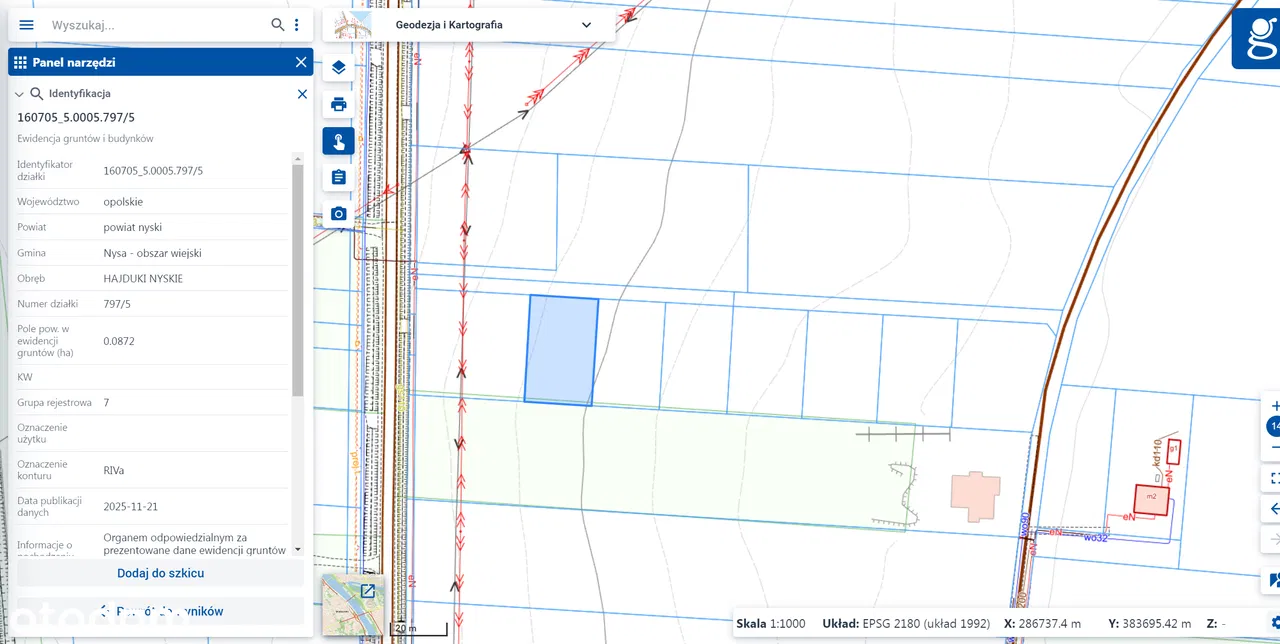Toggle the identification pointer tool

[338, 141]
